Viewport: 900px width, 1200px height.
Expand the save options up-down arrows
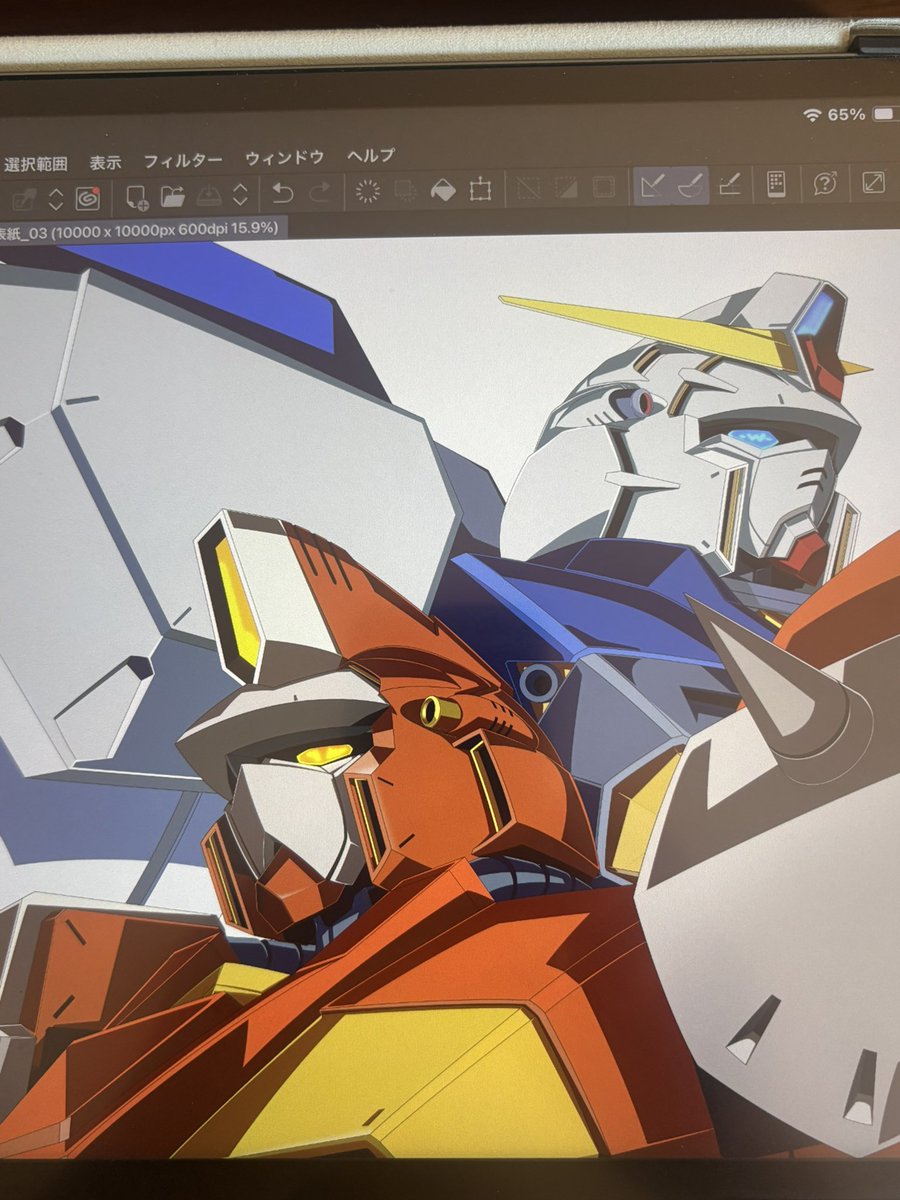(x=239, y=193)
